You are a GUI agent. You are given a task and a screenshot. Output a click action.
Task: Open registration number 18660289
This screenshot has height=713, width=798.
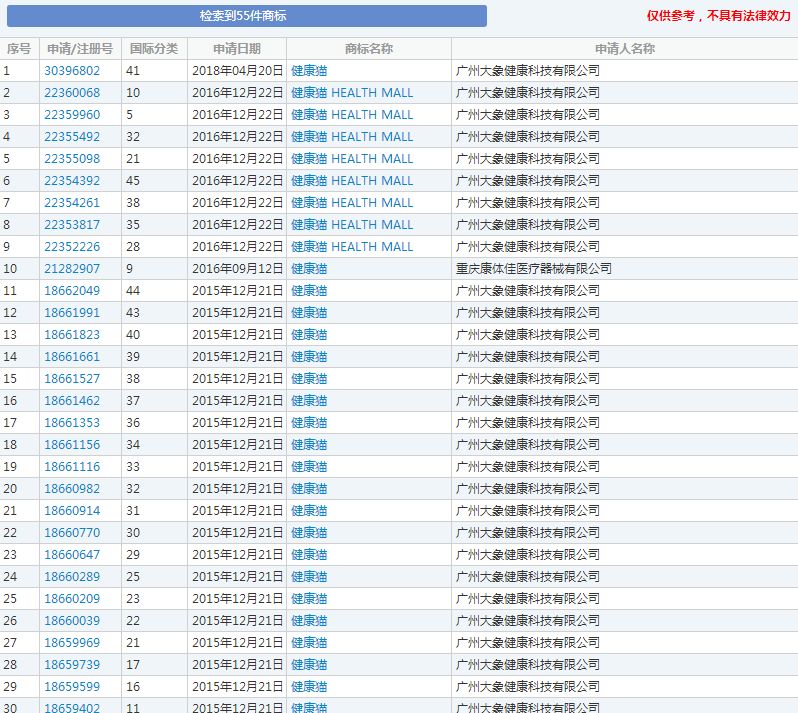click(72, 577)
